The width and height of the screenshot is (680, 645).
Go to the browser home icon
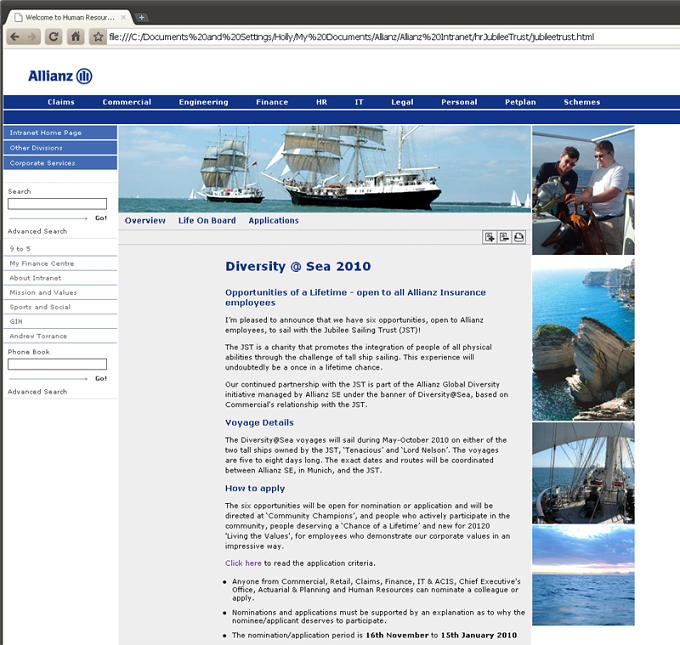point(75,37)
